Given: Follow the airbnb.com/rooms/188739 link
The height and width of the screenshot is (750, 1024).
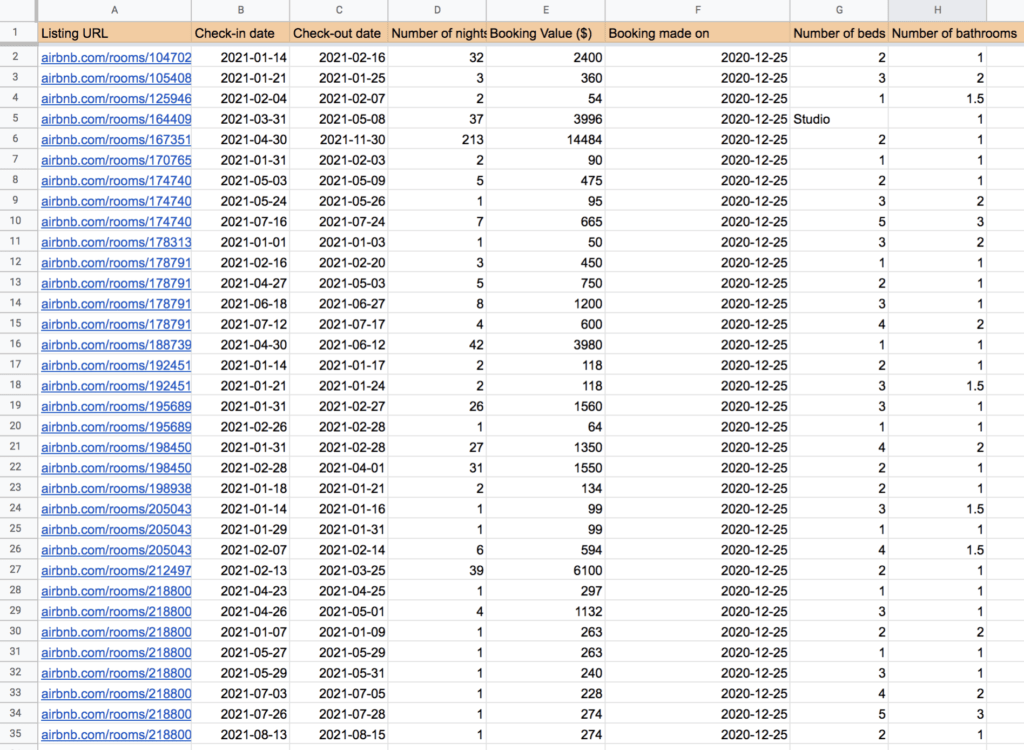Looking at the screenshot, I should (x=116, y=344).
